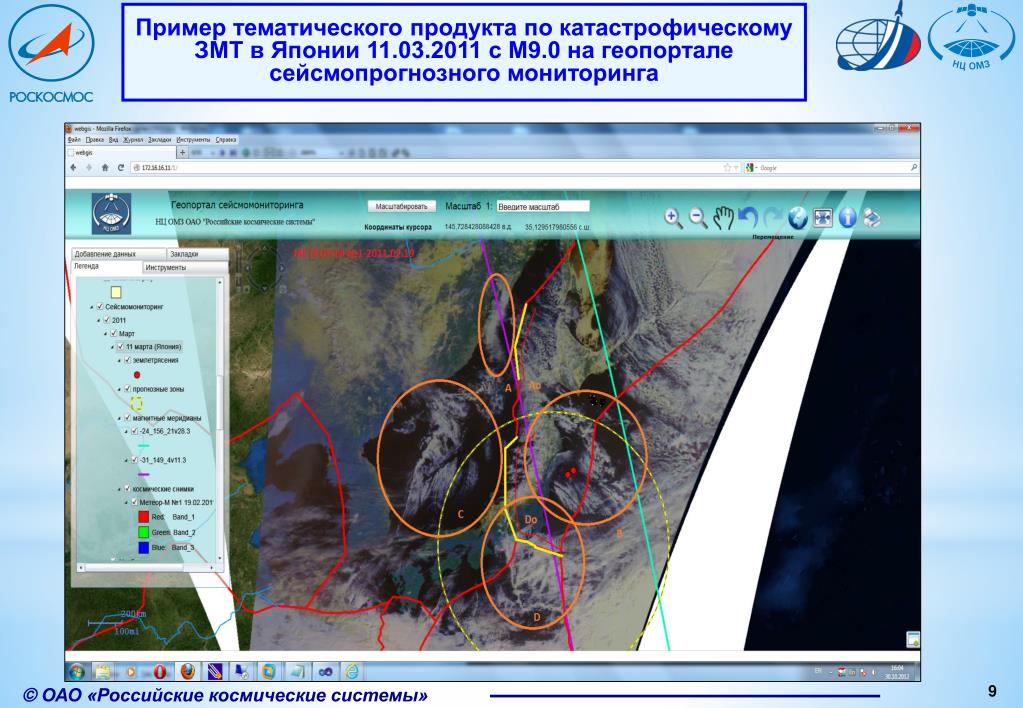1023x708 pixels.
Task: Click the Firefox forward arrow
Action: pos(89,168)
